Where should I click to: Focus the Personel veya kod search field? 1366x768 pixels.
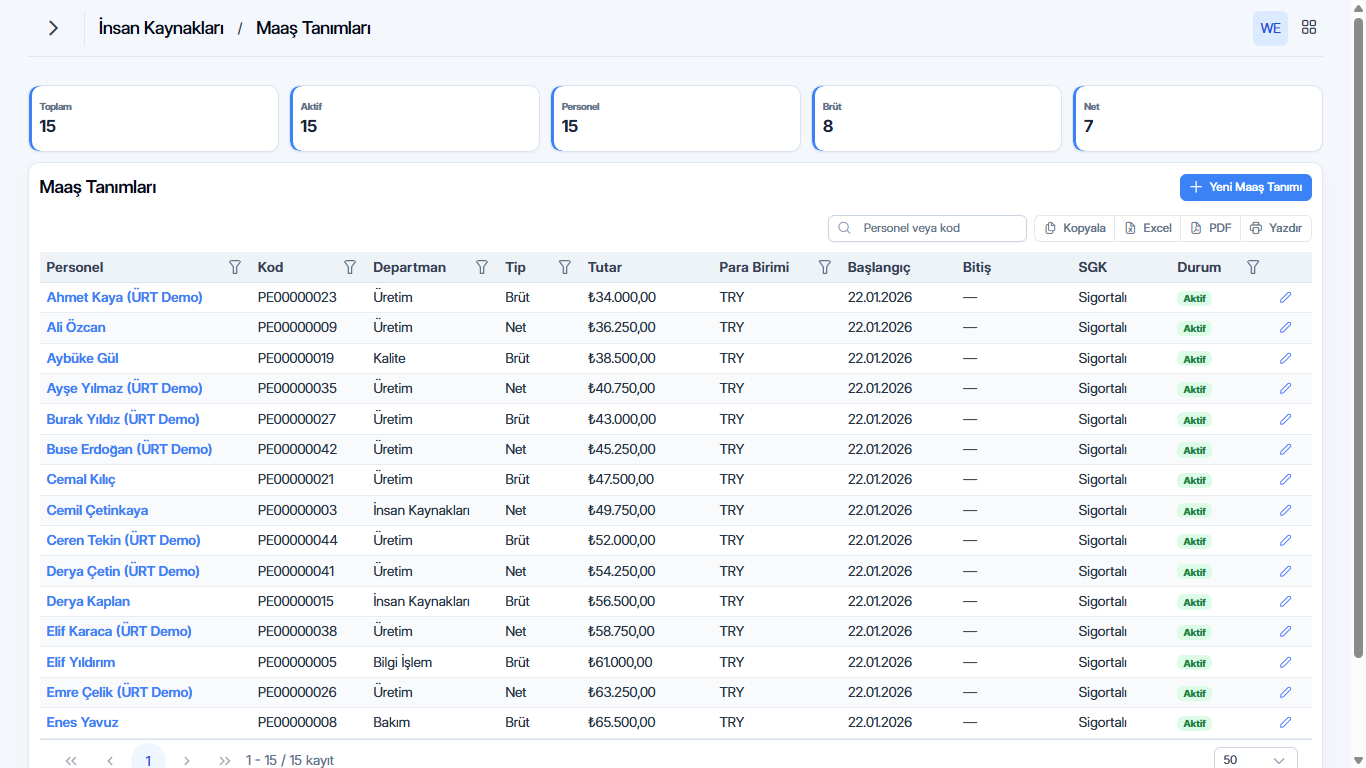pyautogui.click(x=928, y=228)
